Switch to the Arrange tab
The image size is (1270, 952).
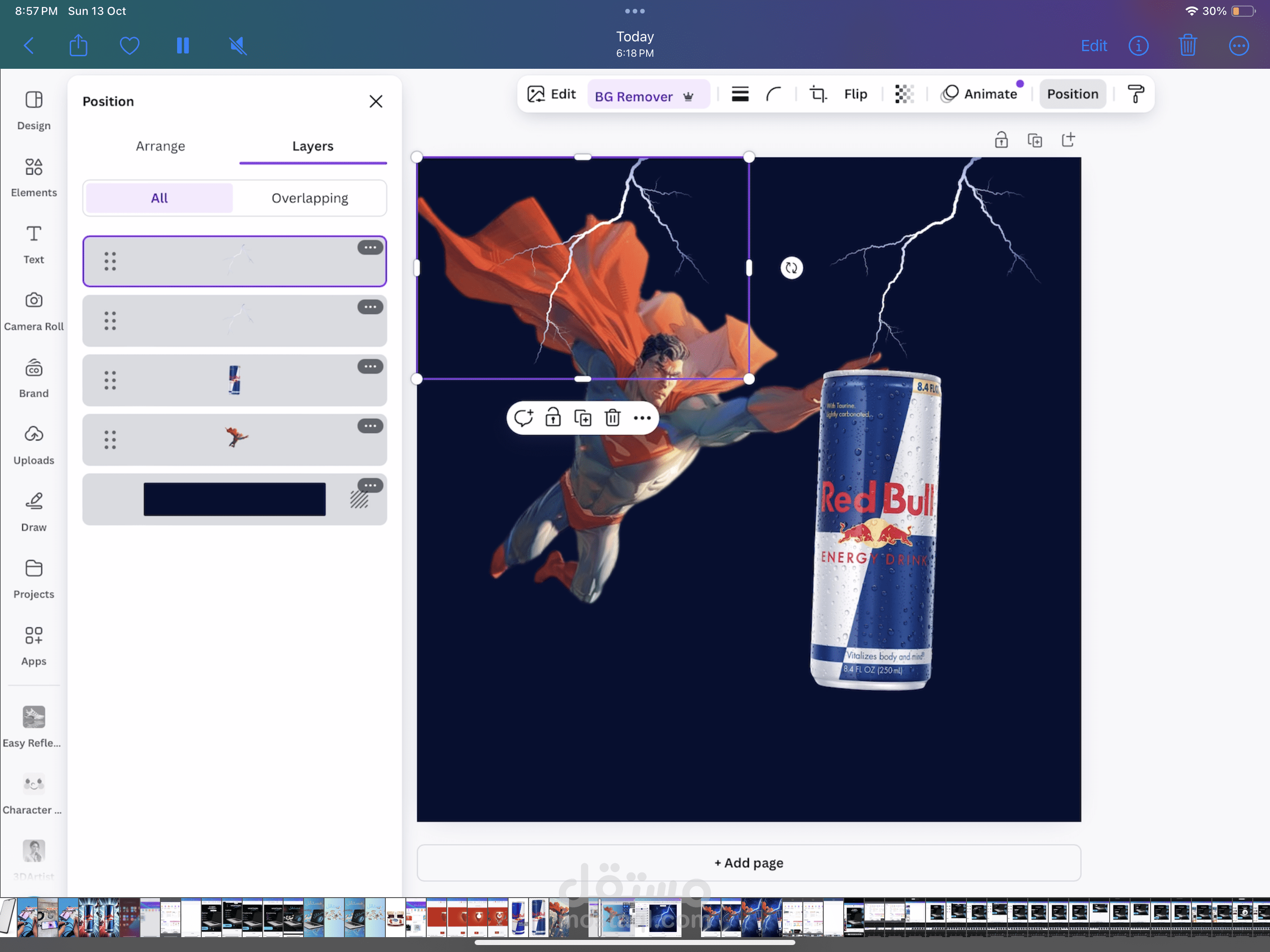(x=160, y=146)
